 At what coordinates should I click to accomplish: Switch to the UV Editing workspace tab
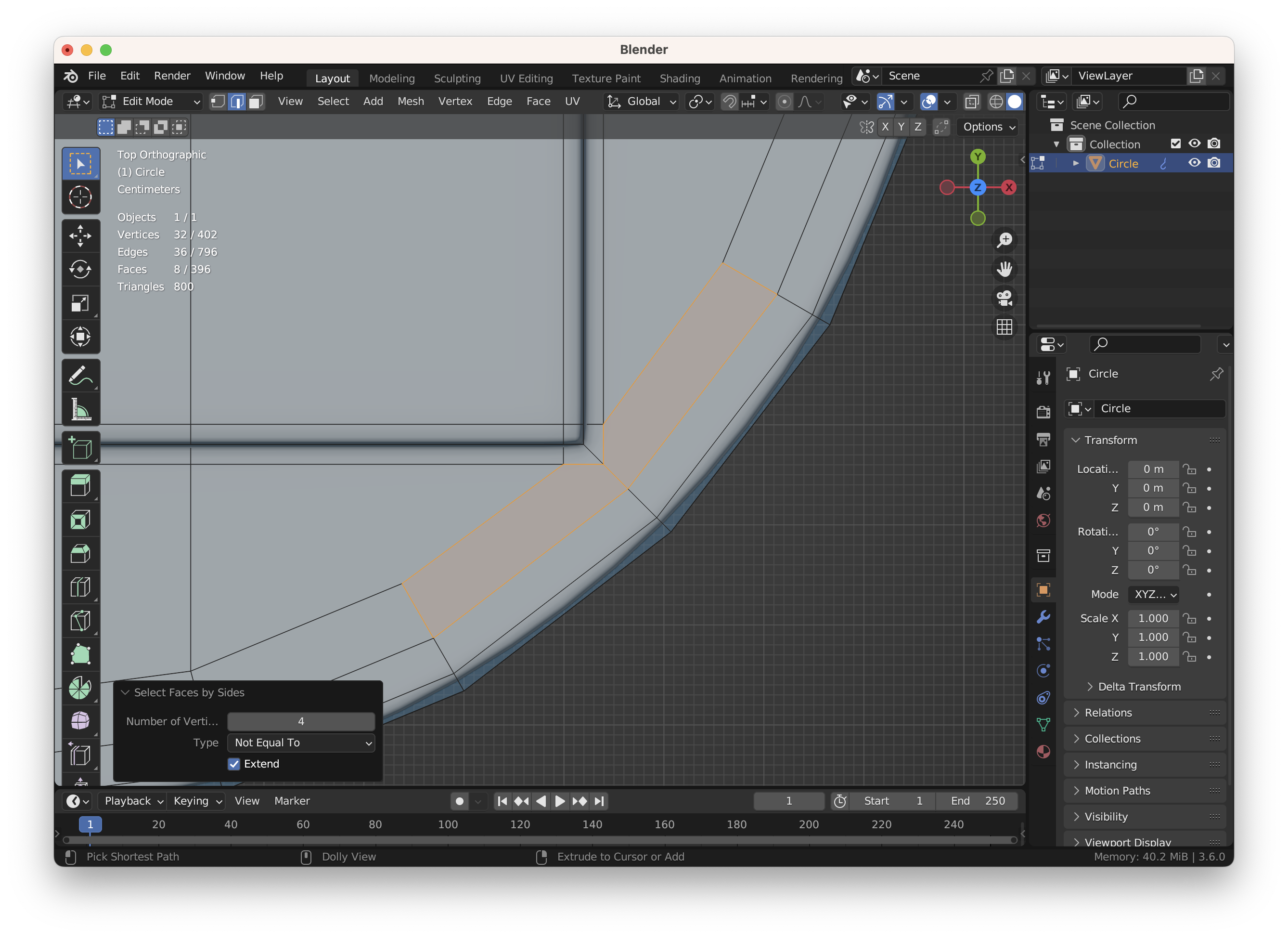coord(526,78)
